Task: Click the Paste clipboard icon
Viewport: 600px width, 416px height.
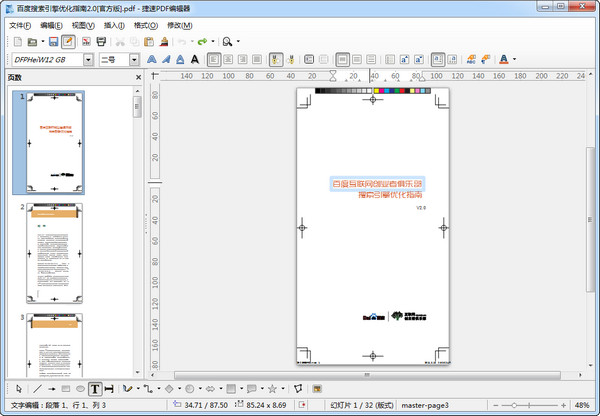Action: 149,41
